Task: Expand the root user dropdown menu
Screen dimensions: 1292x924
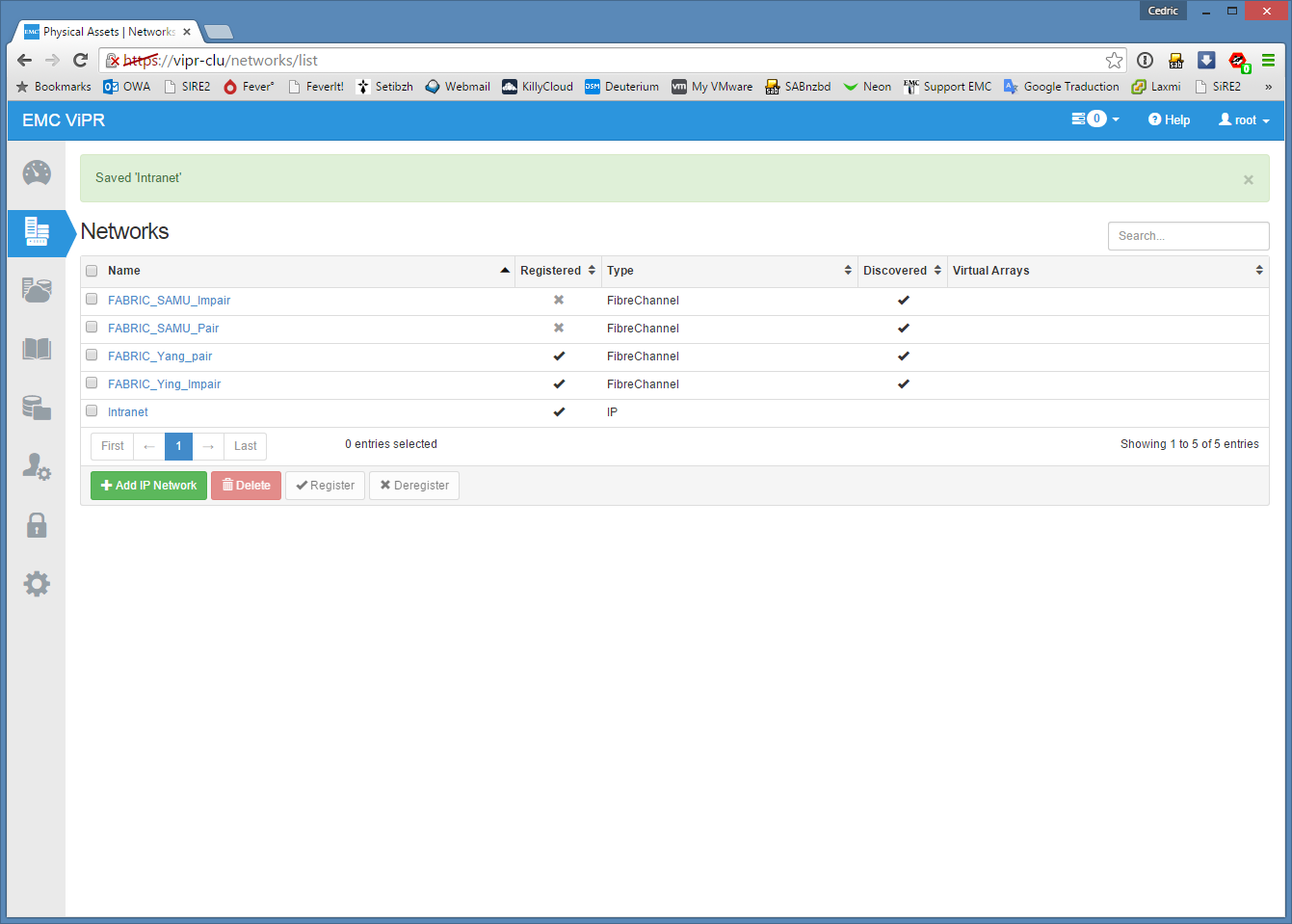Action: pyautogui.click(x=1244, y=120)
